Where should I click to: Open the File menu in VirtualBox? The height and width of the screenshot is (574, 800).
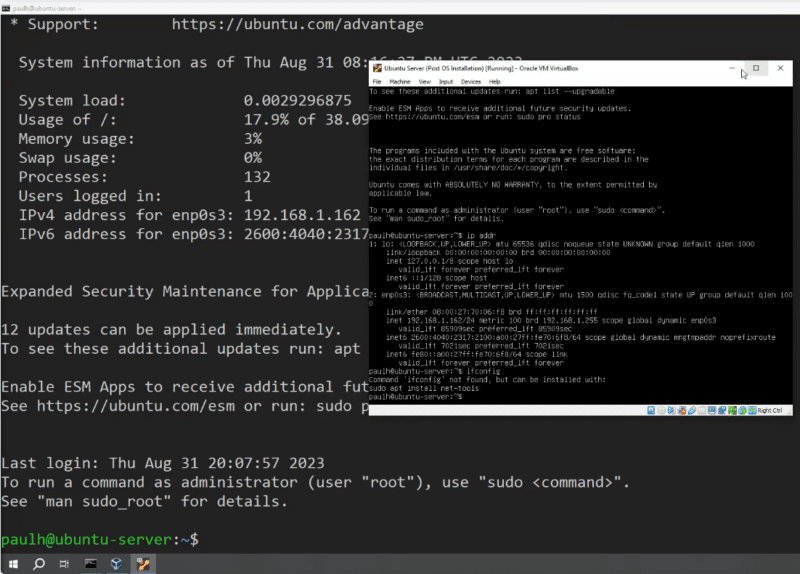(377, 81)
